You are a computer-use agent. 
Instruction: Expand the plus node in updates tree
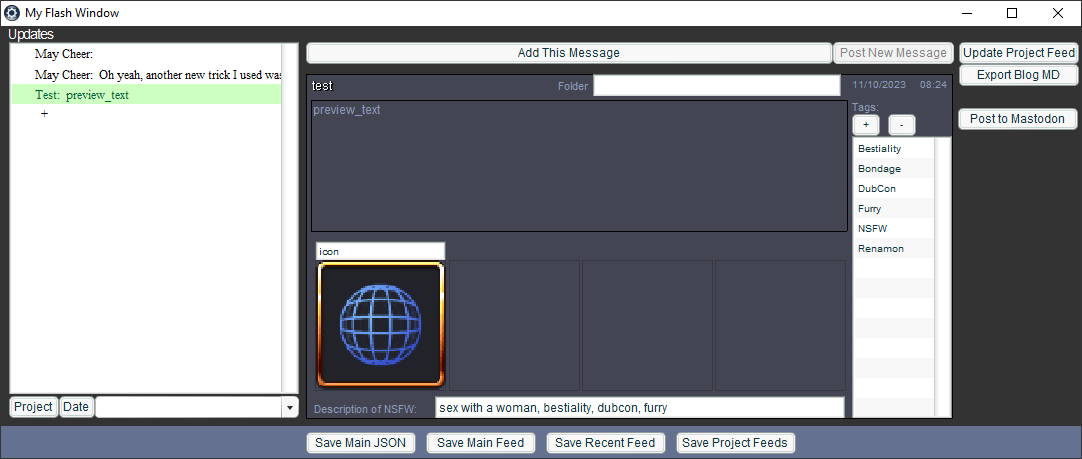click(x=44, y=114)
